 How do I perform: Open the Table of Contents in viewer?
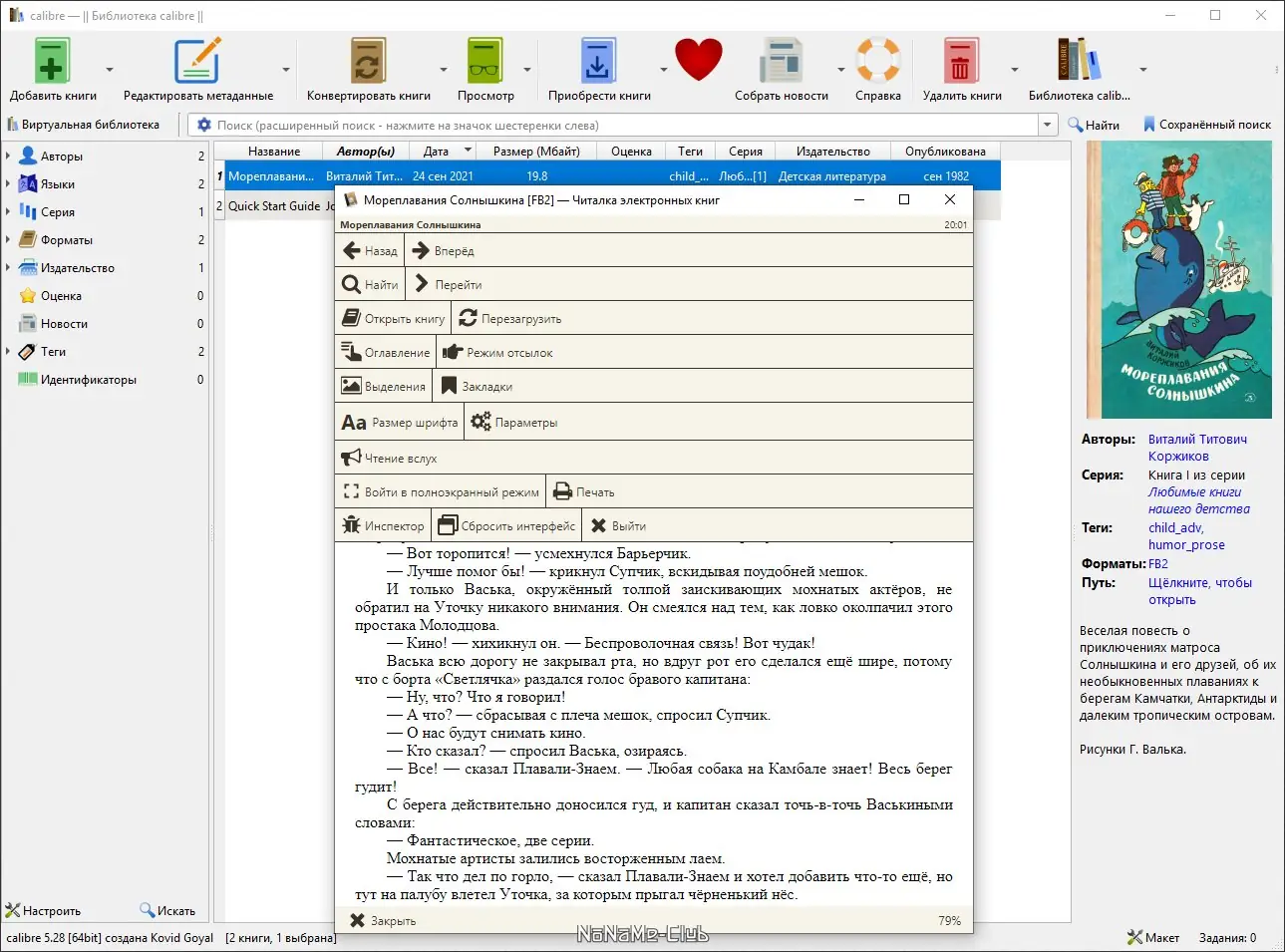click(386, 353)
